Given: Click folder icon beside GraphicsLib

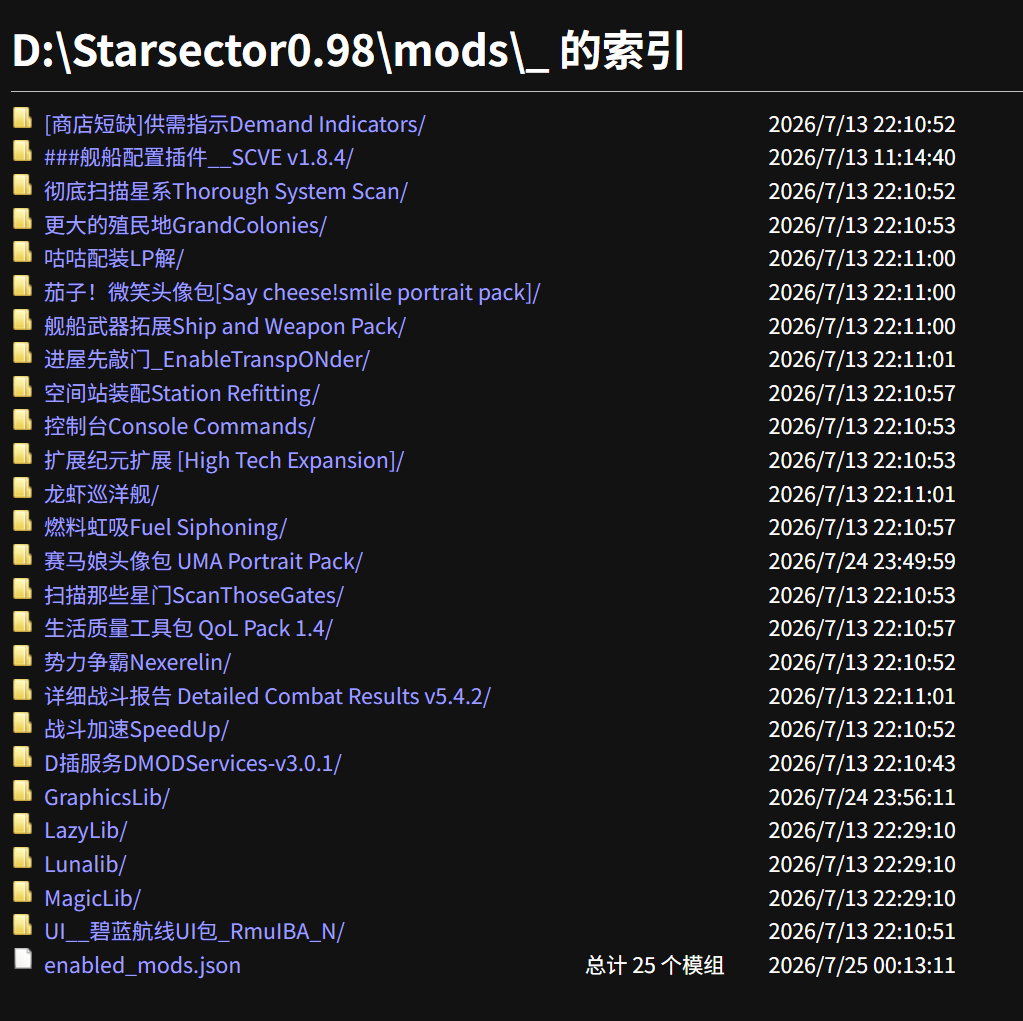Looking at the screenshot, I should (x=23, y=792).
